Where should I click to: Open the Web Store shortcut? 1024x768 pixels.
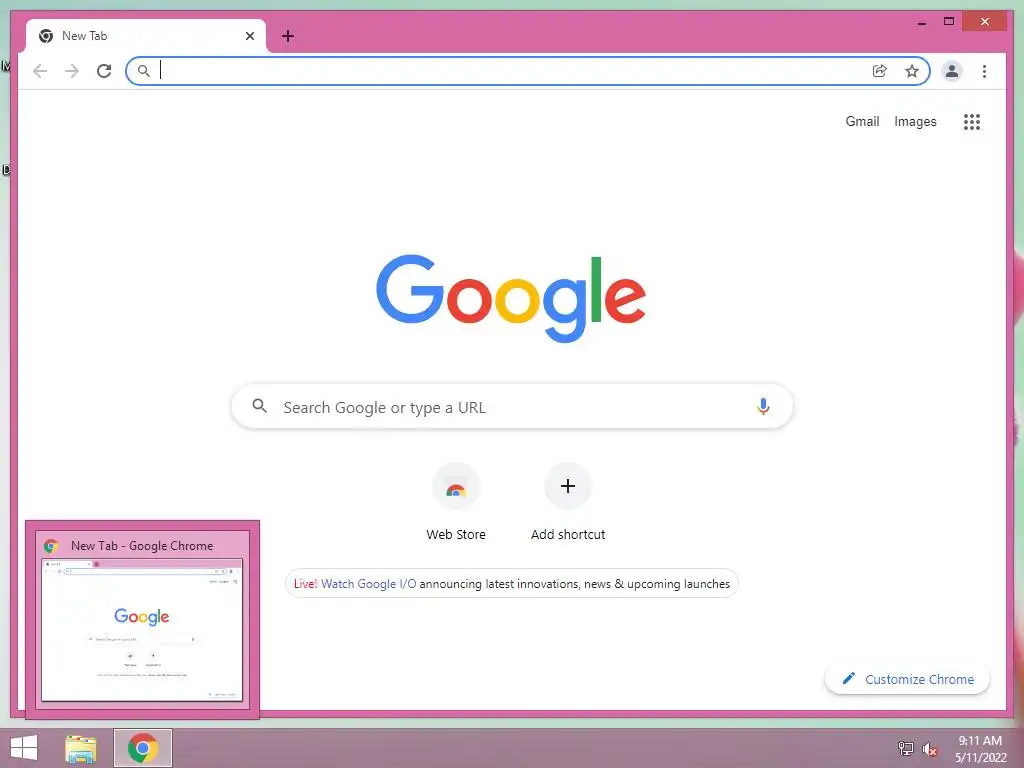pyautogui.click(x=456, y=503)
